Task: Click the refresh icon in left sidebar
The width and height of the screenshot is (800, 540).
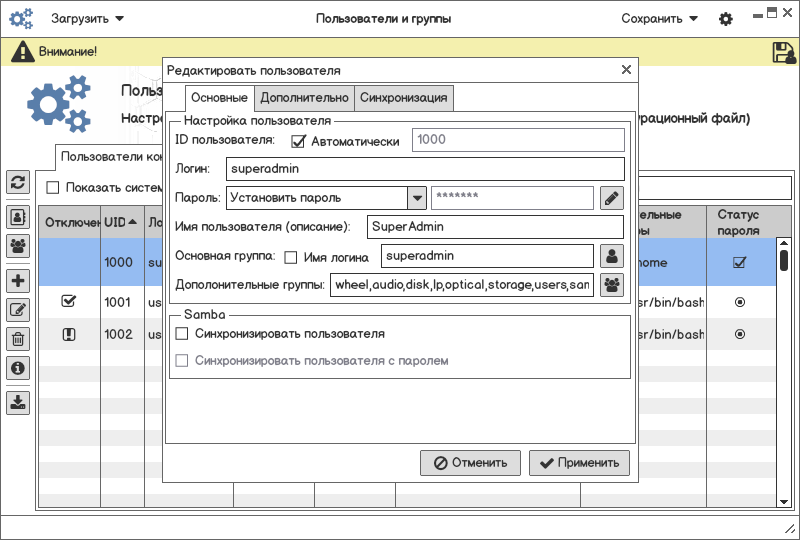Action: (18, 182)
